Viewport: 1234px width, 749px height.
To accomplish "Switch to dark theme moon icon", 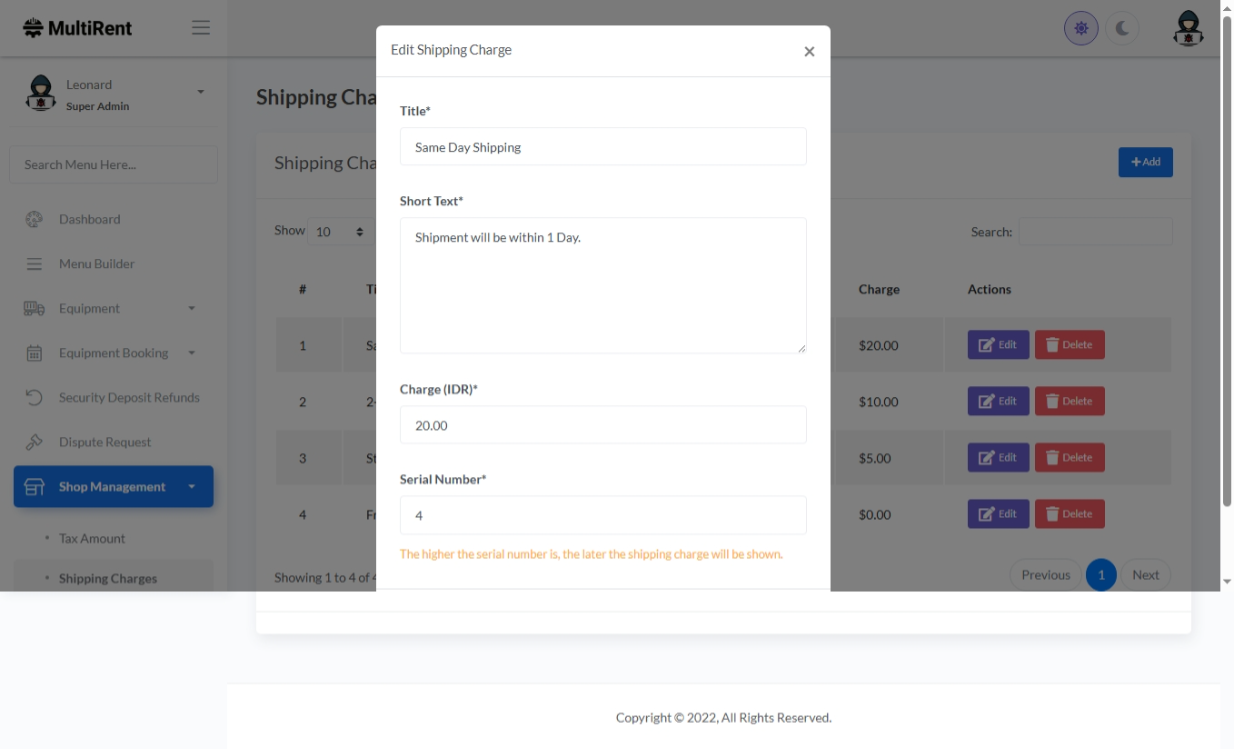I will pos(1122,28).
